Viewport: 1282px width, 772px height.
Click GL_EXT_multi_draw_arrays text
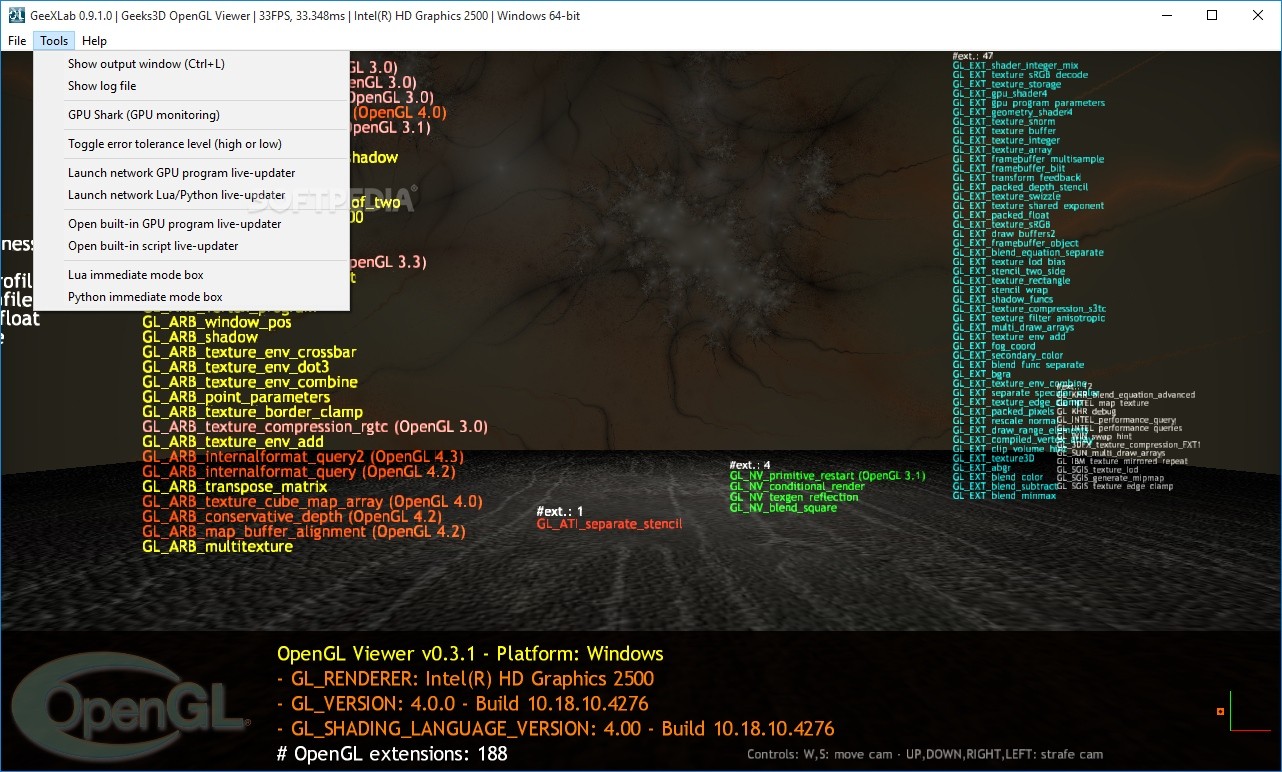coord(1013,327)
